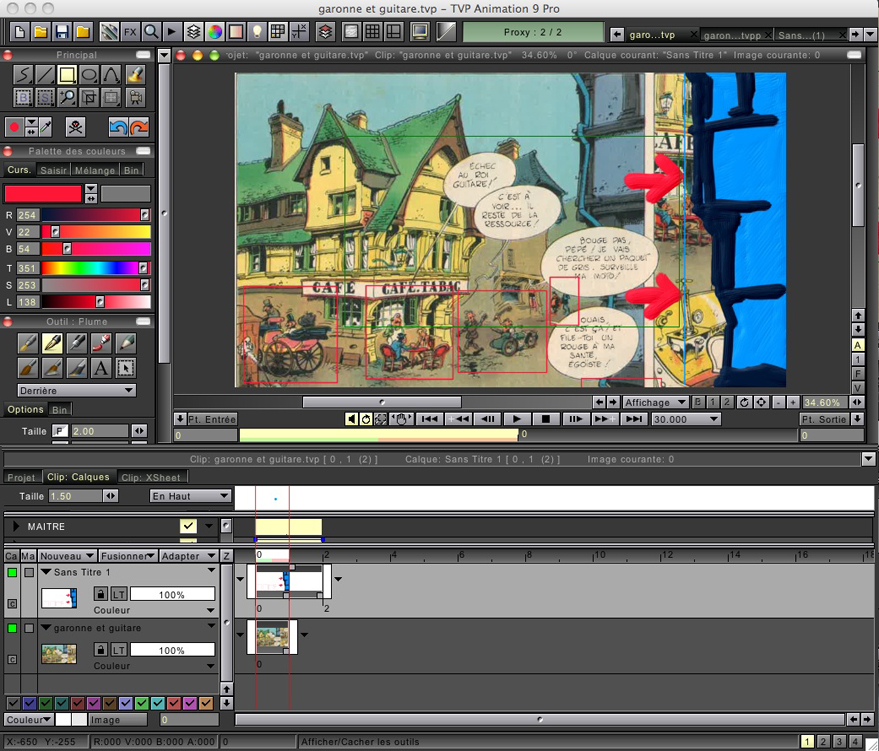879x751 pixels.
Task: Open the color wheel palette icon
Action: [215, 32]
